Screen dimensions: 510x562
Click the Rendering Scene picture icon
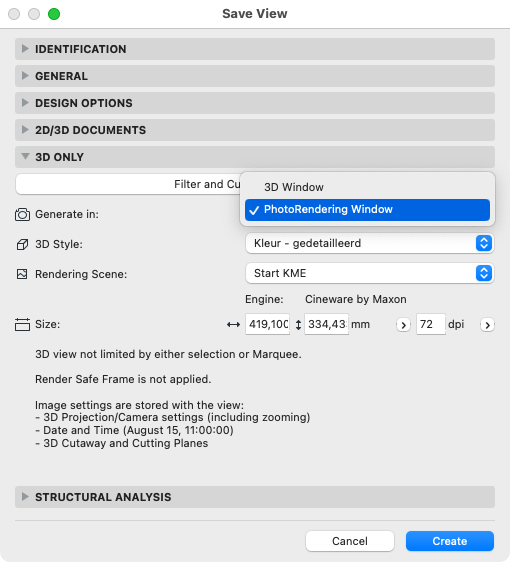22,274
